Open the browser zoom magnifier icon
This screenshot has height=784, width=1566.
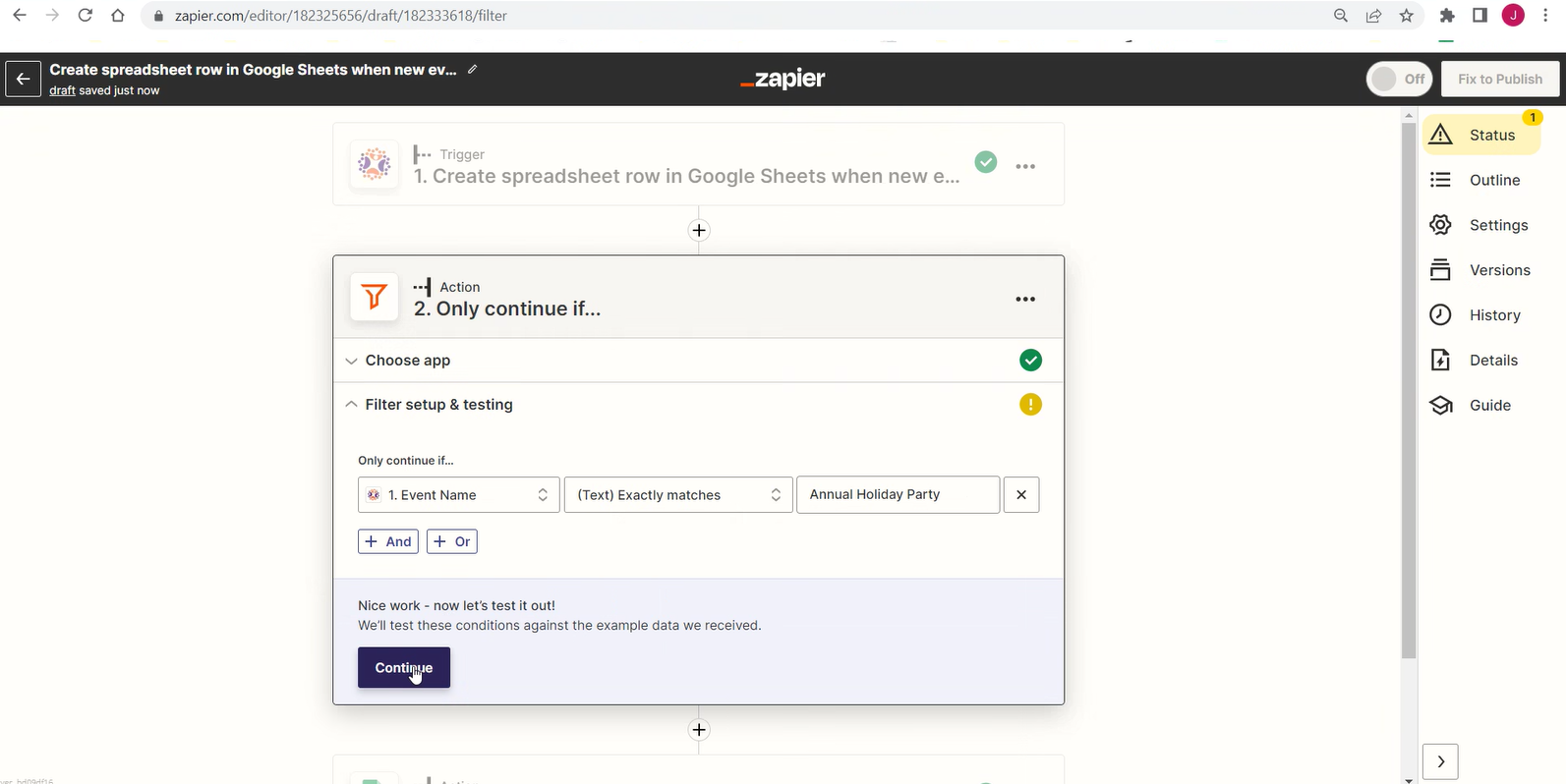click(1341, 16)
